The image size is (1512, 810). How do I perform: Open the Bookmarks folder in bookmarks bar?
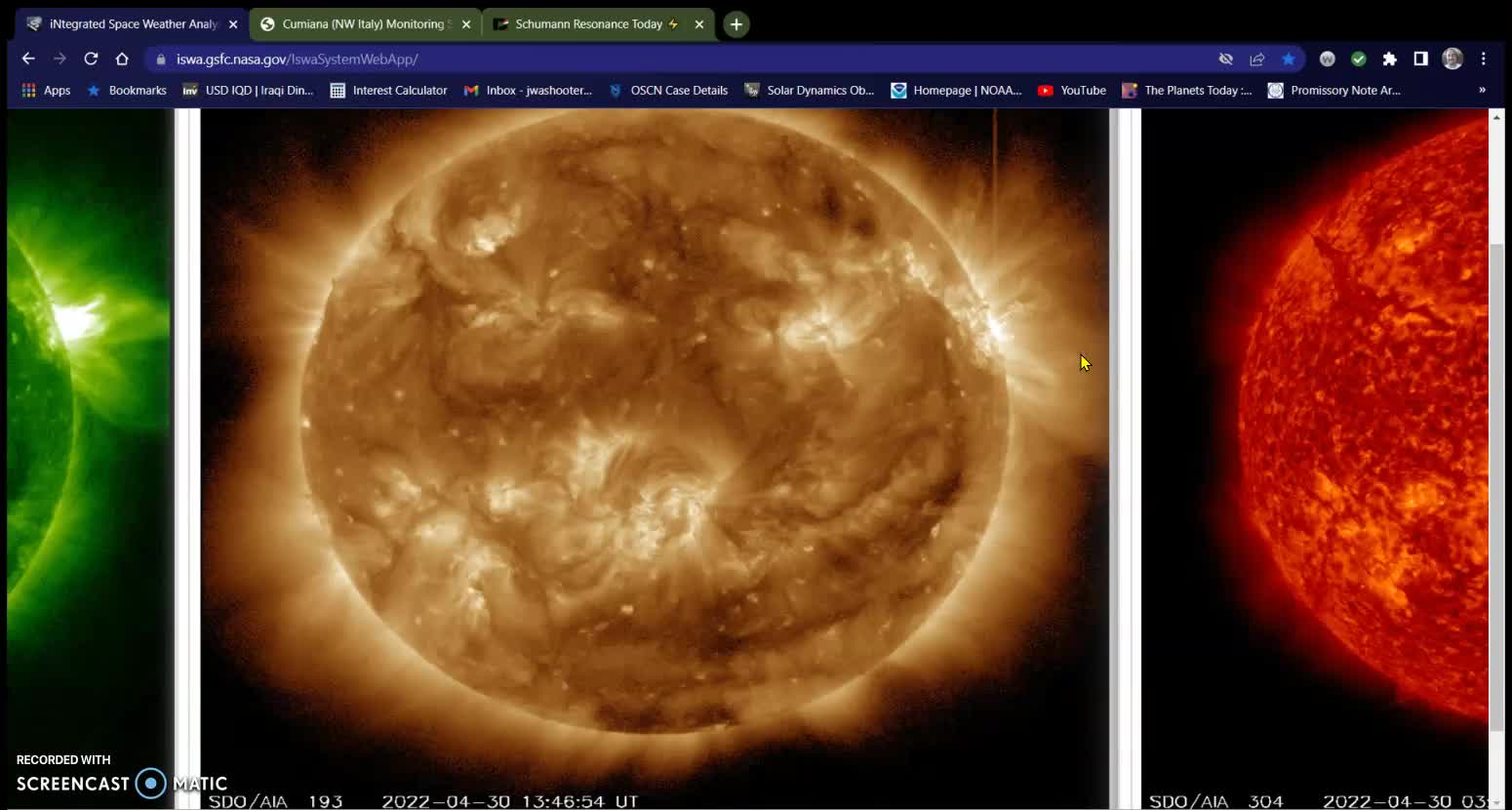click(x=127, y=91)
